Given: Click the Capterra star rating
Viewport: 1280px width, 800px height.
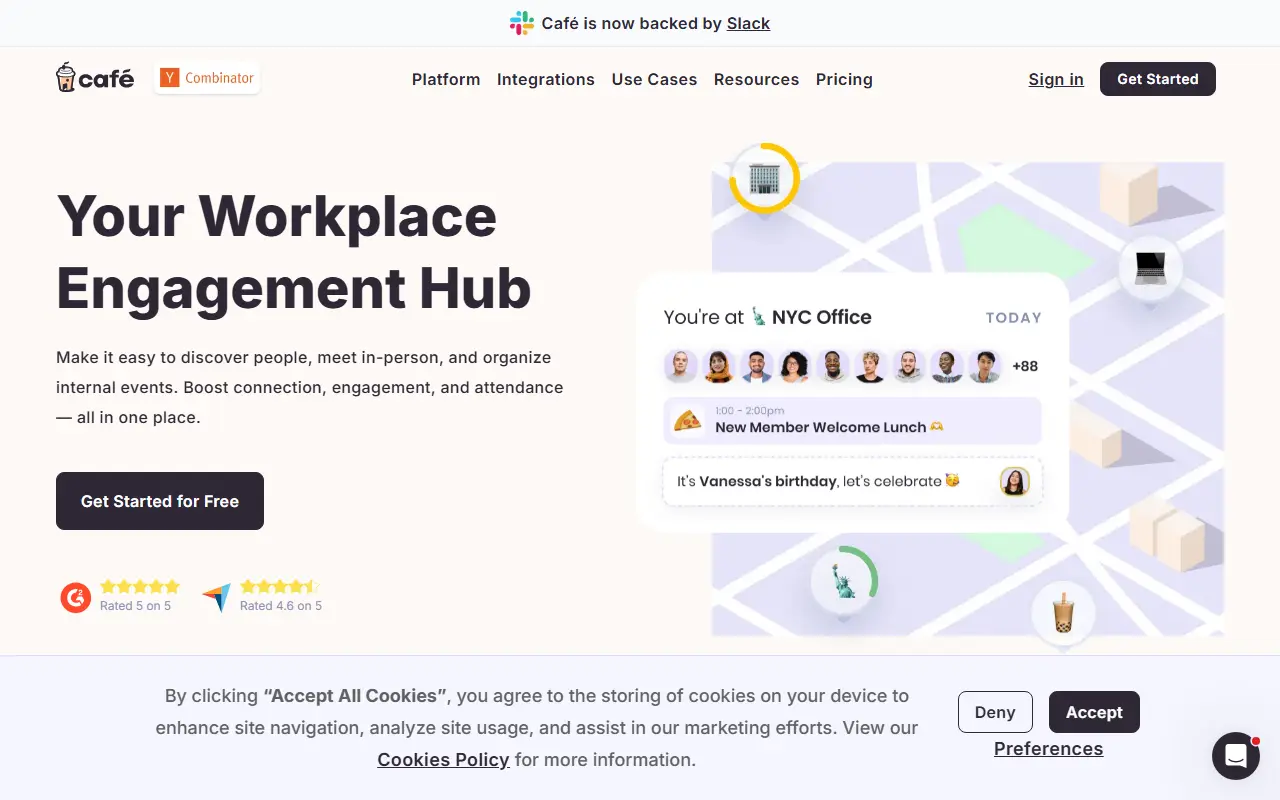Looking at the screenshot, I should pos(280,587).
